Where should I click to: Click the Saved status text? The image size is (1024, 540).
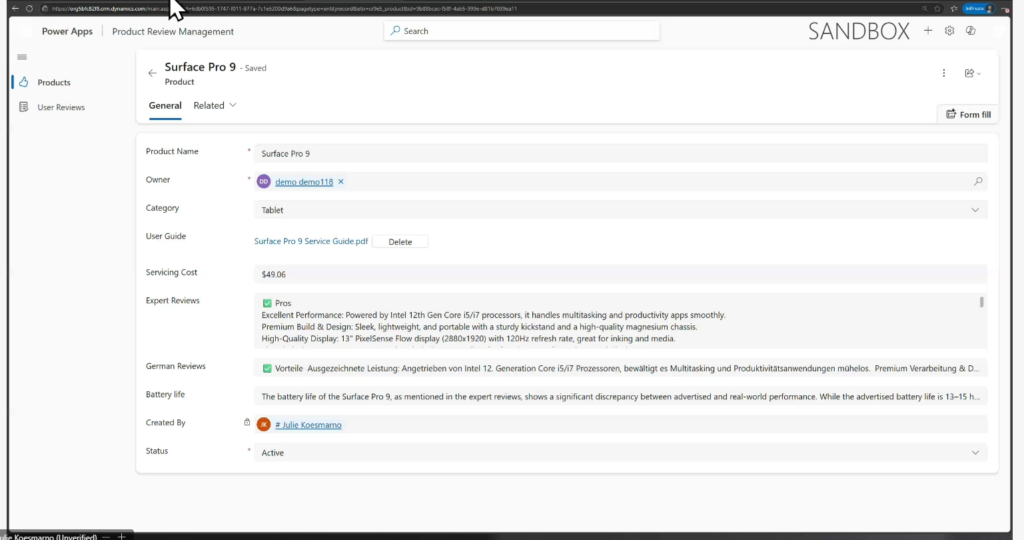click(x=253, y=68)
